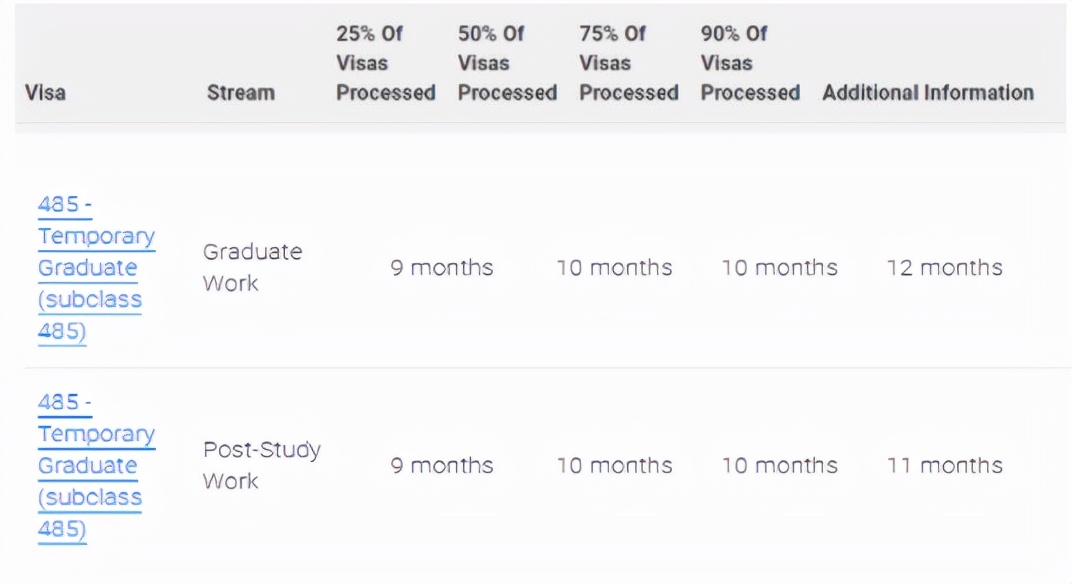Click the Additional Information column header
Image resolution: width=1072 pixels, height=584 pixels.
point(927,92)
